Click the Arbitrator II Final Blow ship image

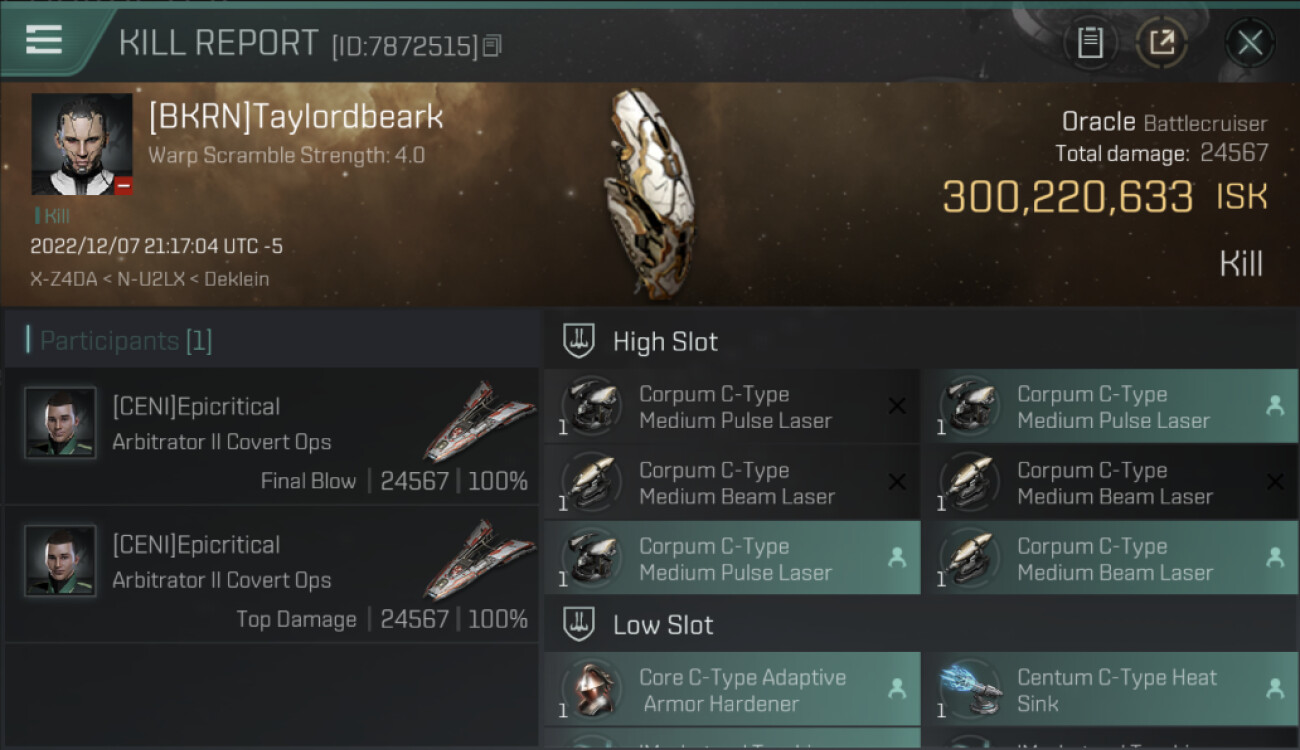pos(479,420)
